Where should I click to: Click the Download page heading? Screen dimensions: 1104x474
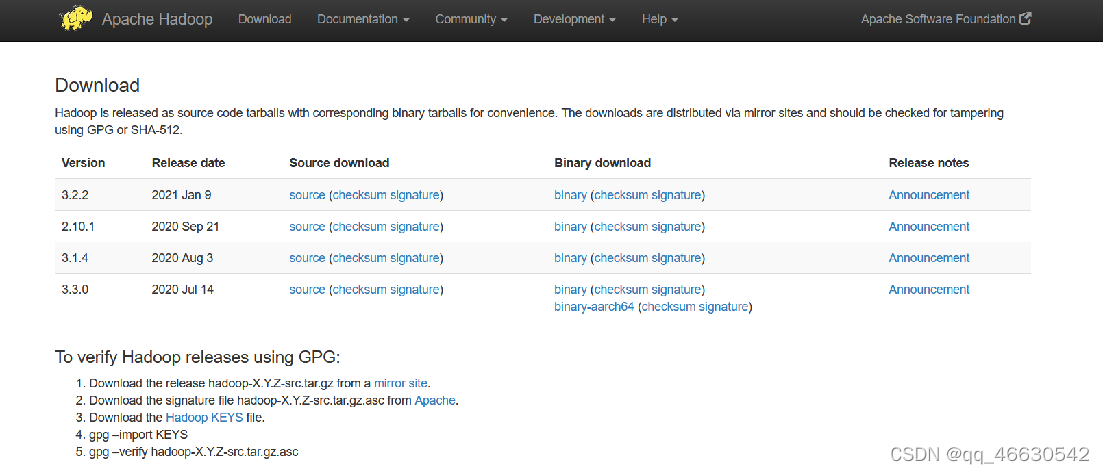coord(97,86)
